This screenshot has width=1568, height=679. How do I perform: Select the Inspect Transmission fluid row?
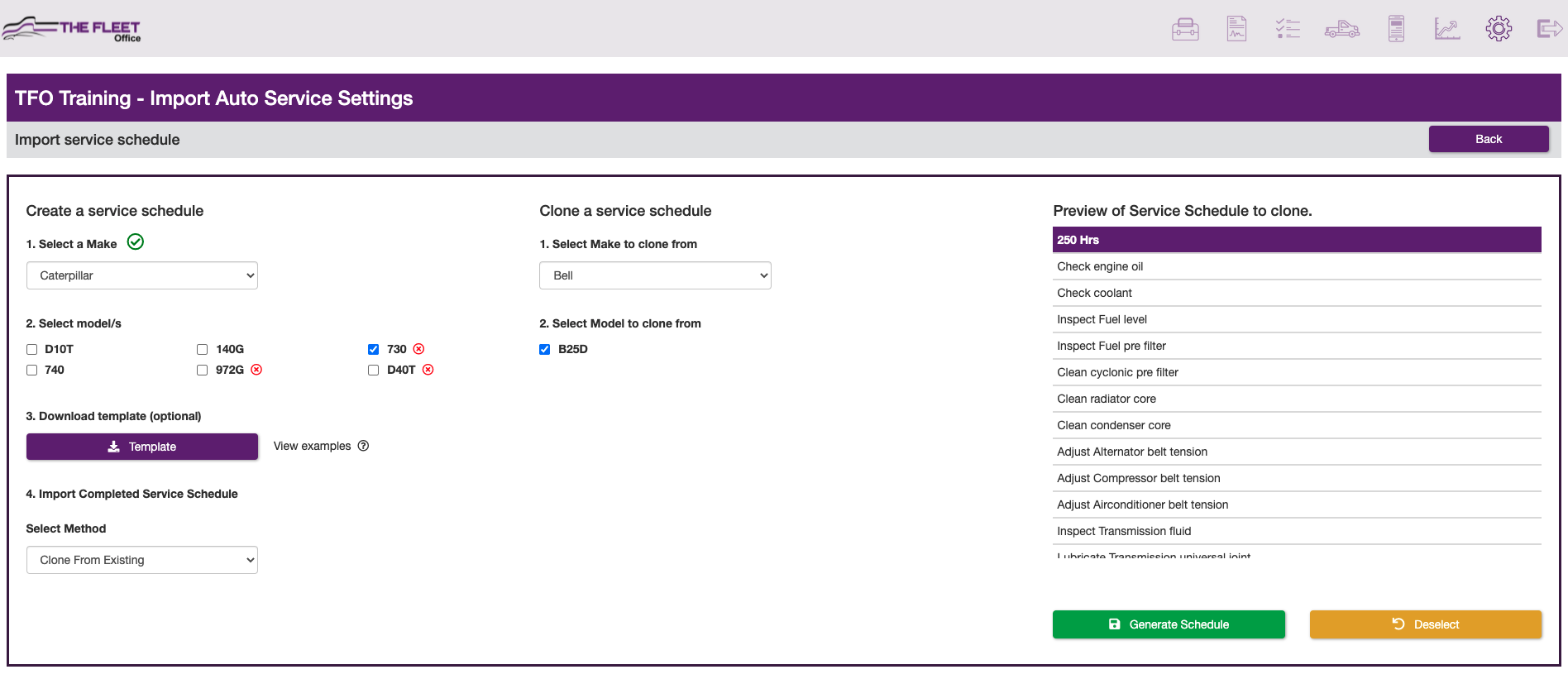(1297, 531)
